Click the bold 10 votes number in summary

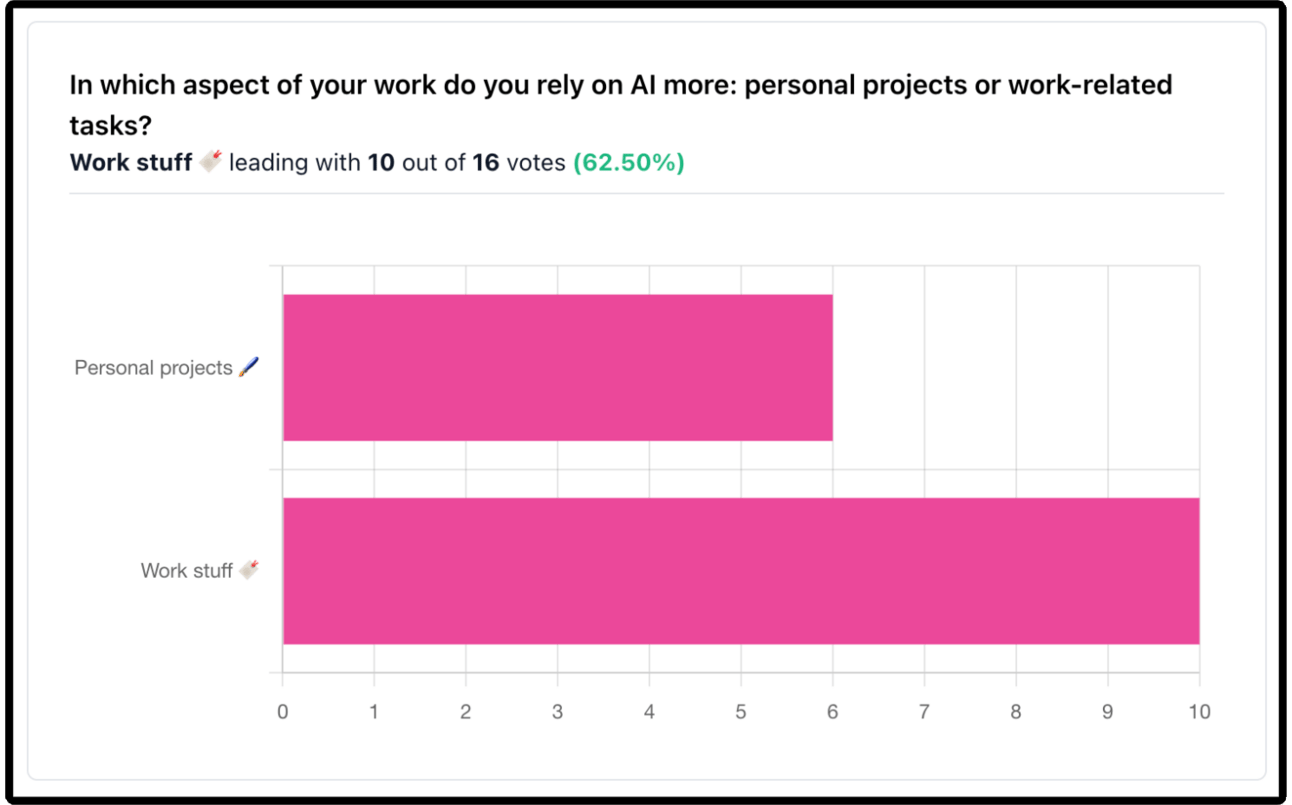coord(381,162)
